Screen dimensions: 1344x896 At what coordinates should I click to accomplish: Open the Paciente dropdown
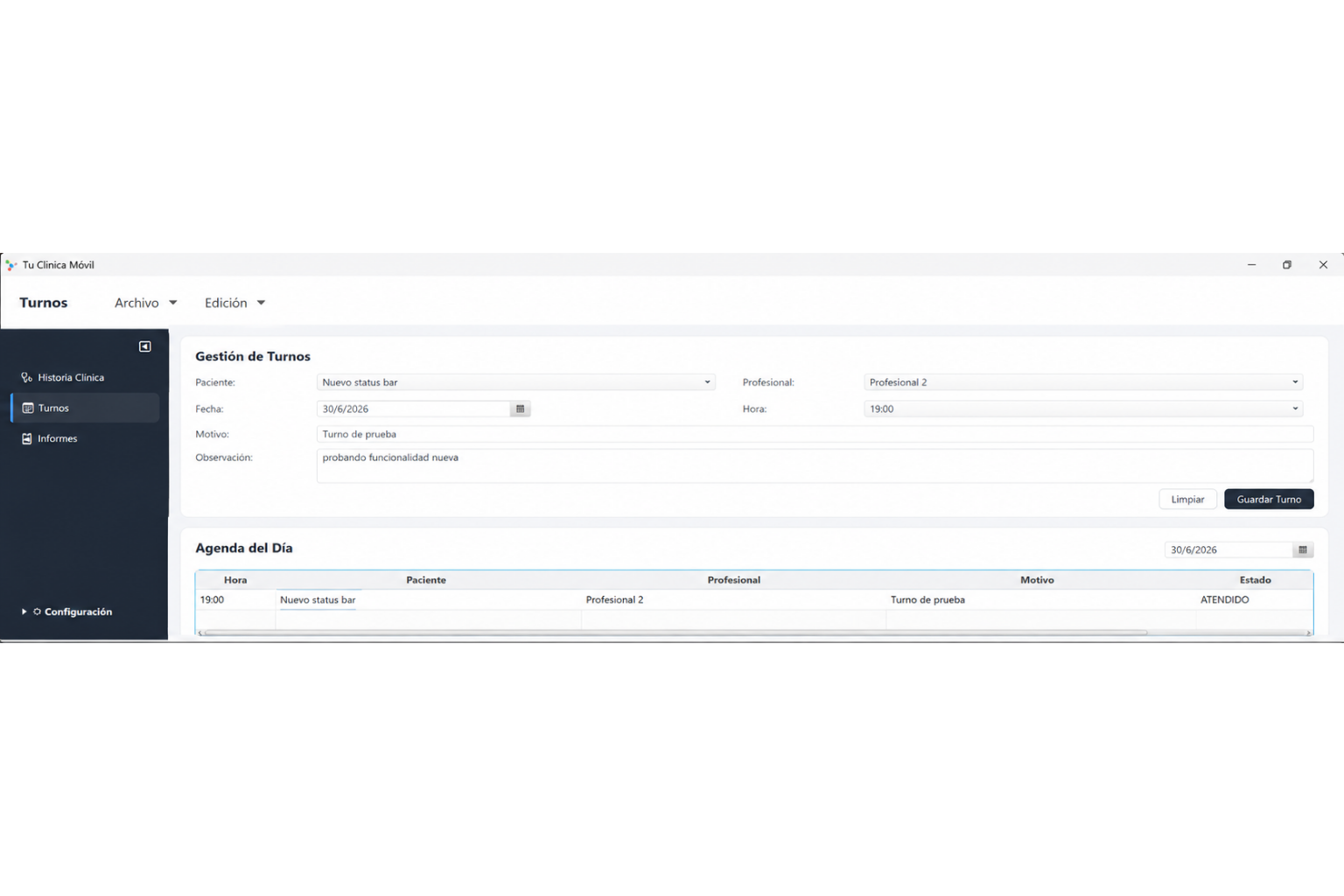515,382
